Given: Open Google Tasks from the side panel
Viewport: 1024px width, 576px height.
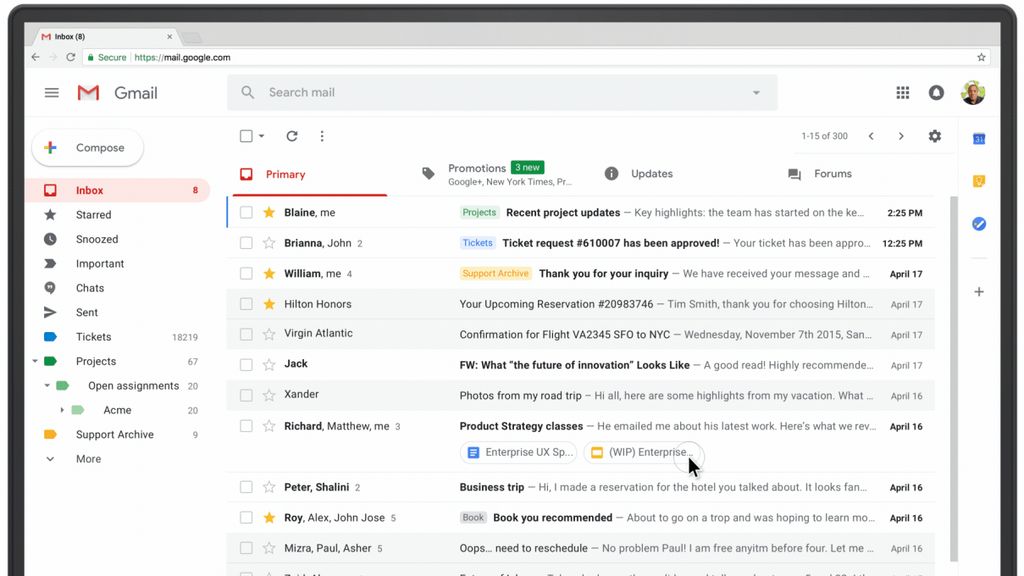Looking at the screenshot, I should pyautogui.click(x=978, y=224).
